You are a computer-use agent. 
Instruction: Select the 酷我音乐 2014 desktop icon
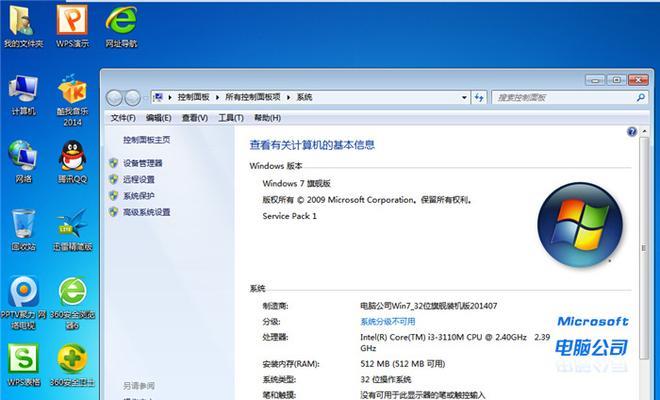coord(72,100)
